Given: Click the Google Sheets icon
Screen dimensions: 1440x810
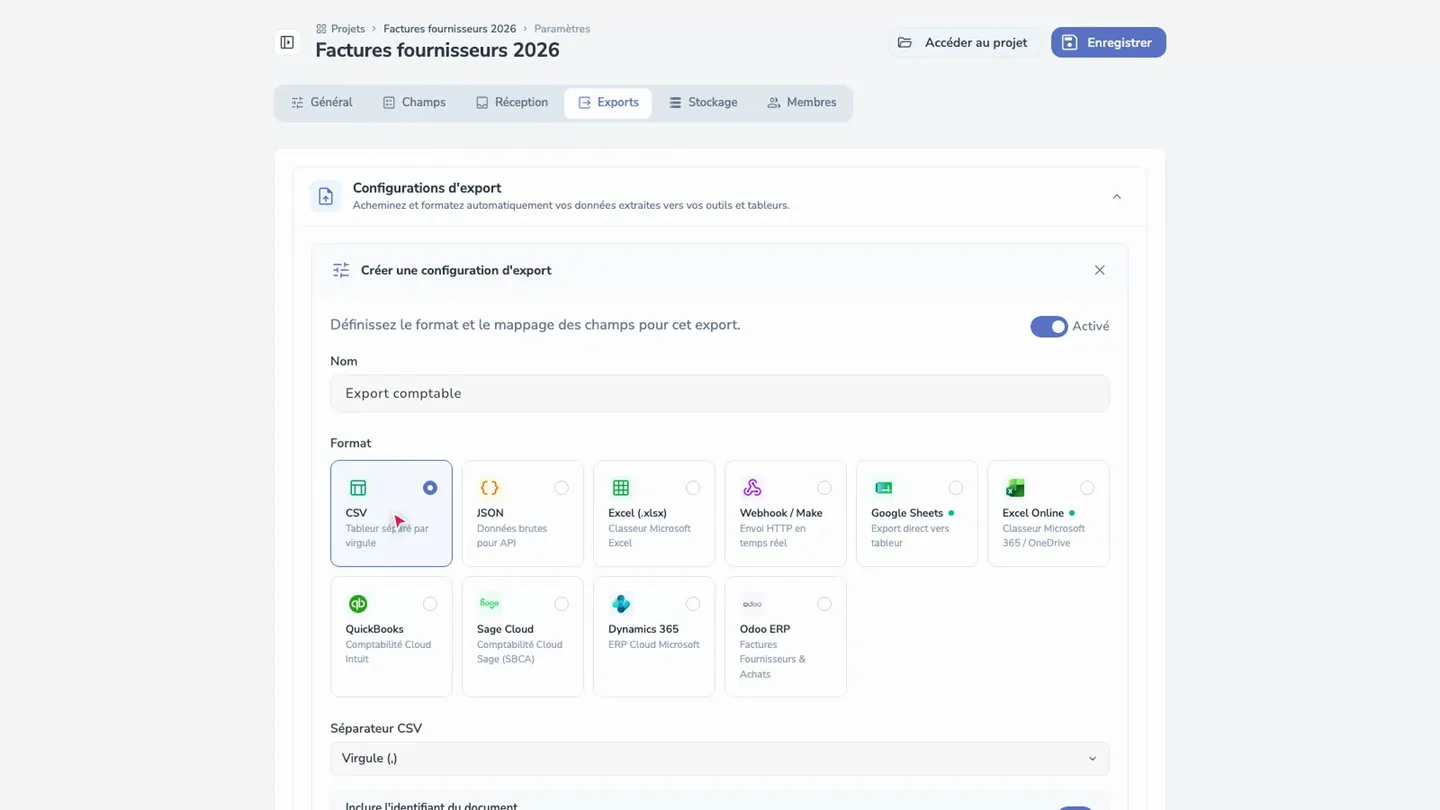Looking at the screenshot, I should click(x=884, y=488).
